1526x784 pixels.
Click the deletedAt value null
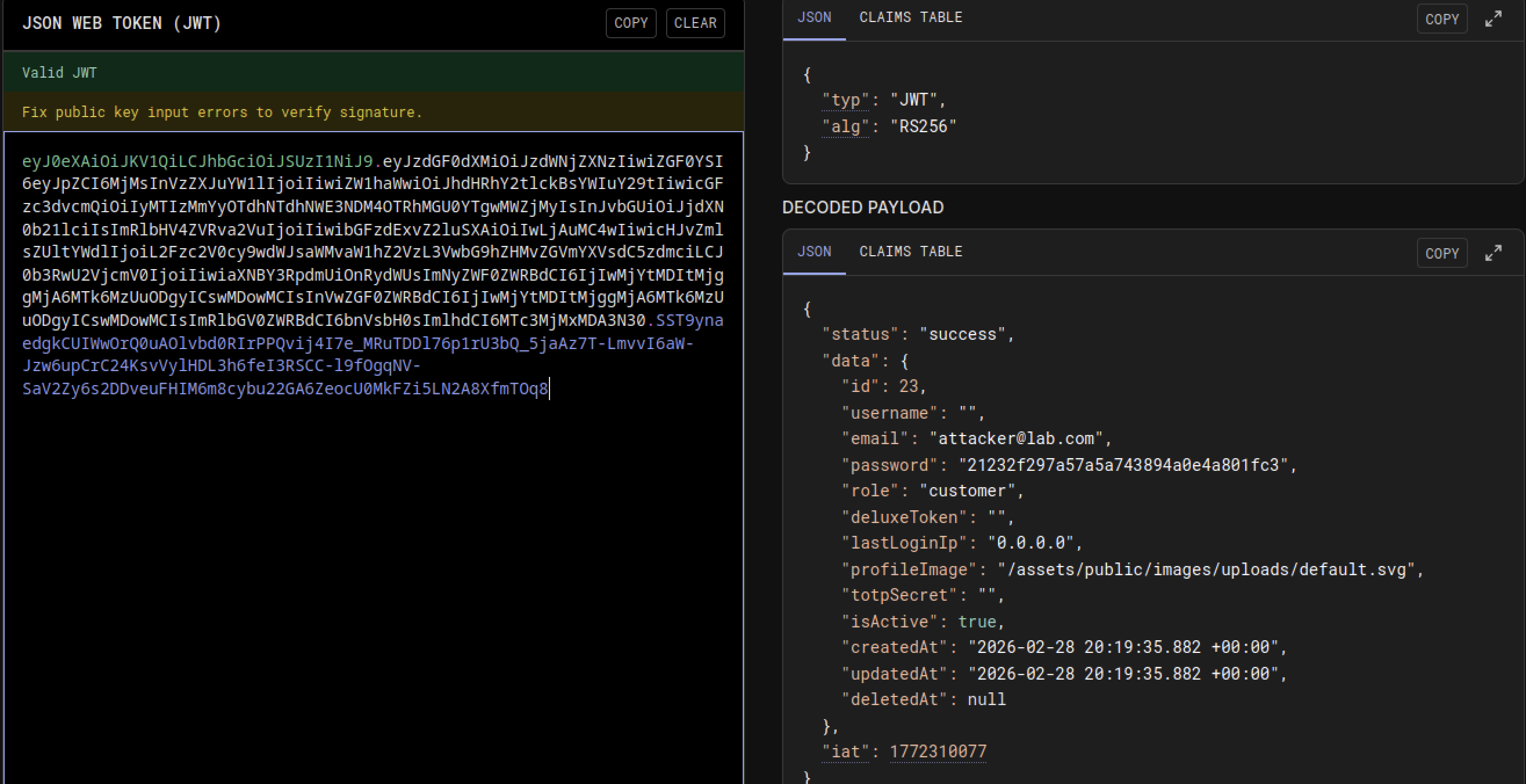click(987, 699)
